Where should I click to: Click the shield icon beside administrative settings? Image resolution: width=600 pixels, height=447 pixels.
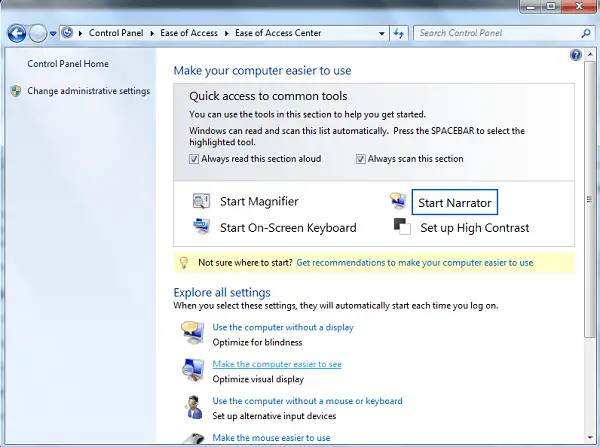point(16,91)
